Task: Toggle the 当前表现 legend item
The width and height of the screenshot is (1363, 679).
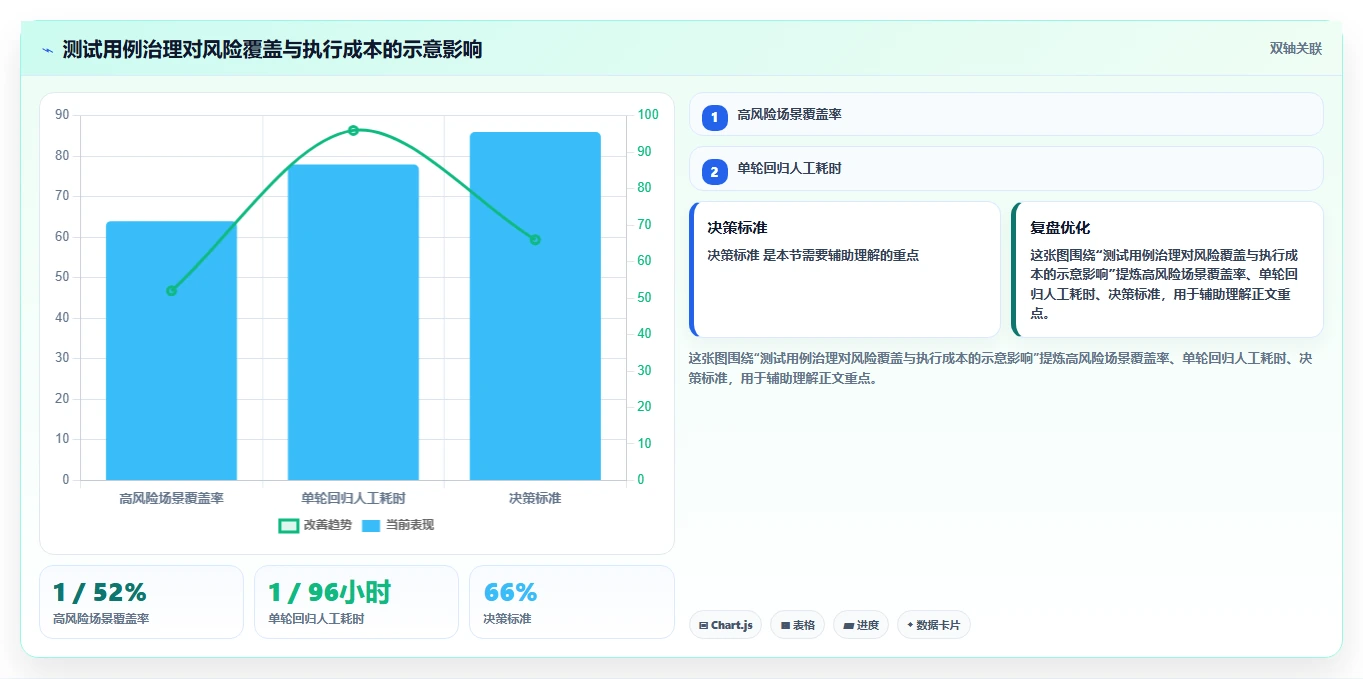Action: coord(398,525)
